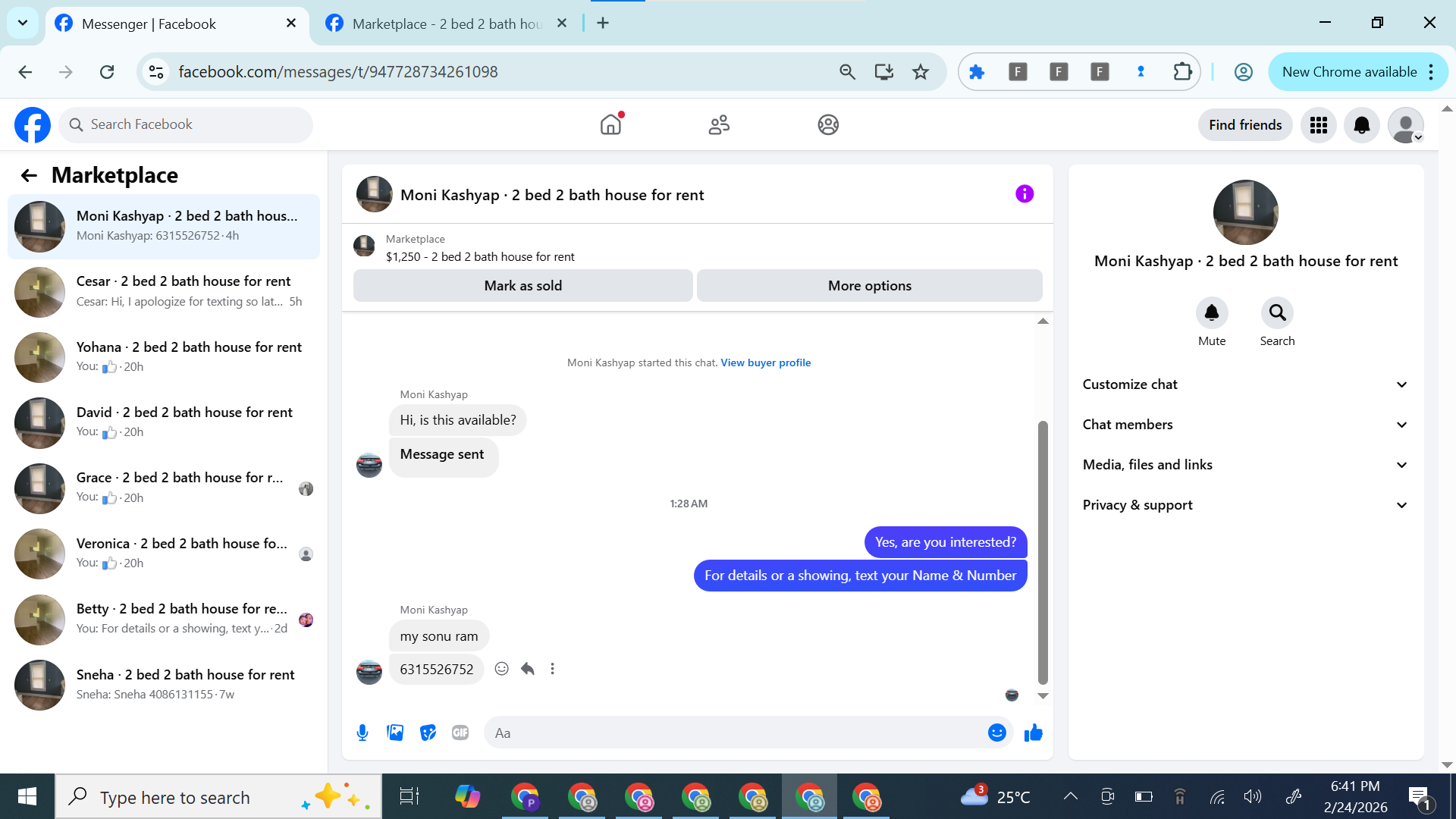Open the sticker picker icon
Image resolution: width=1456 pixels, height=819 pixels.
pyautogui.click(x=428, y=733)
